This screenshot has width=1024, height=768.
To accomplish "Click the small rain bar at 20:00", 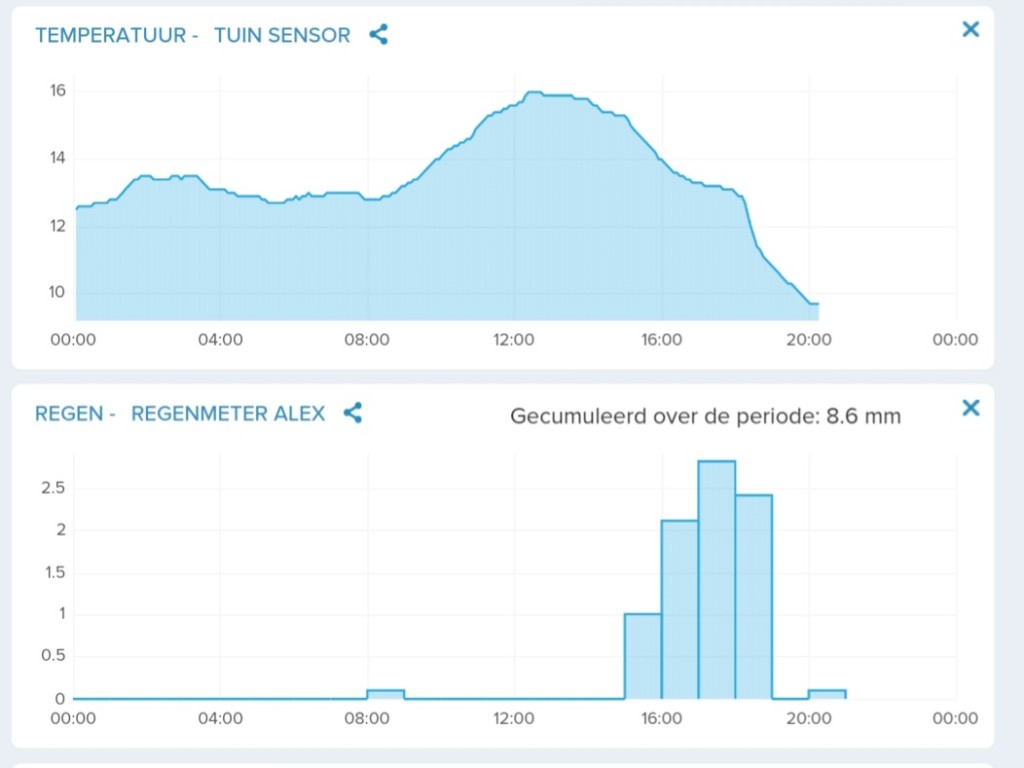I will (x=827, y=695).
